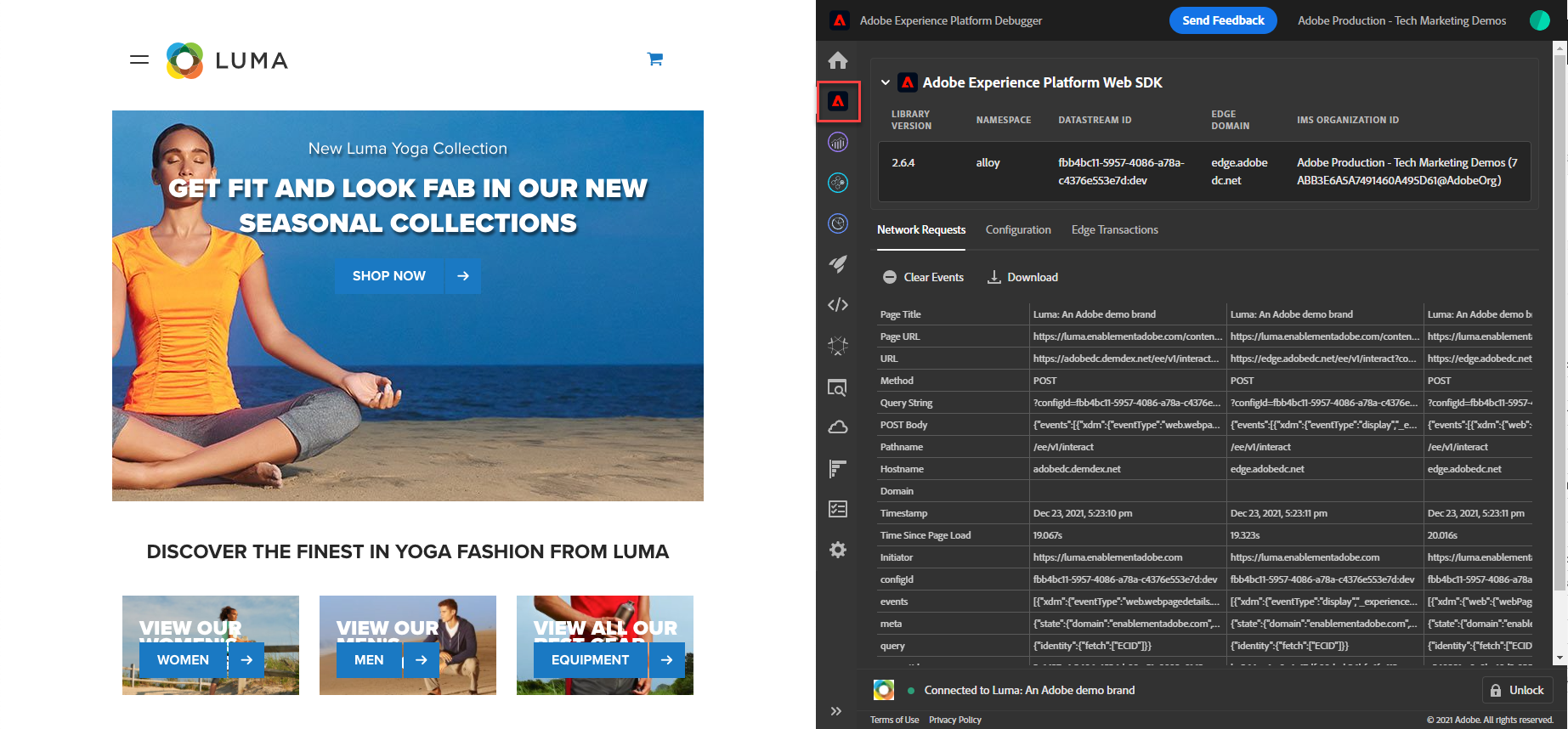The image size is (1568, 729).
Task: Open the Audience Manager sidebar icon
Action: 838,223
